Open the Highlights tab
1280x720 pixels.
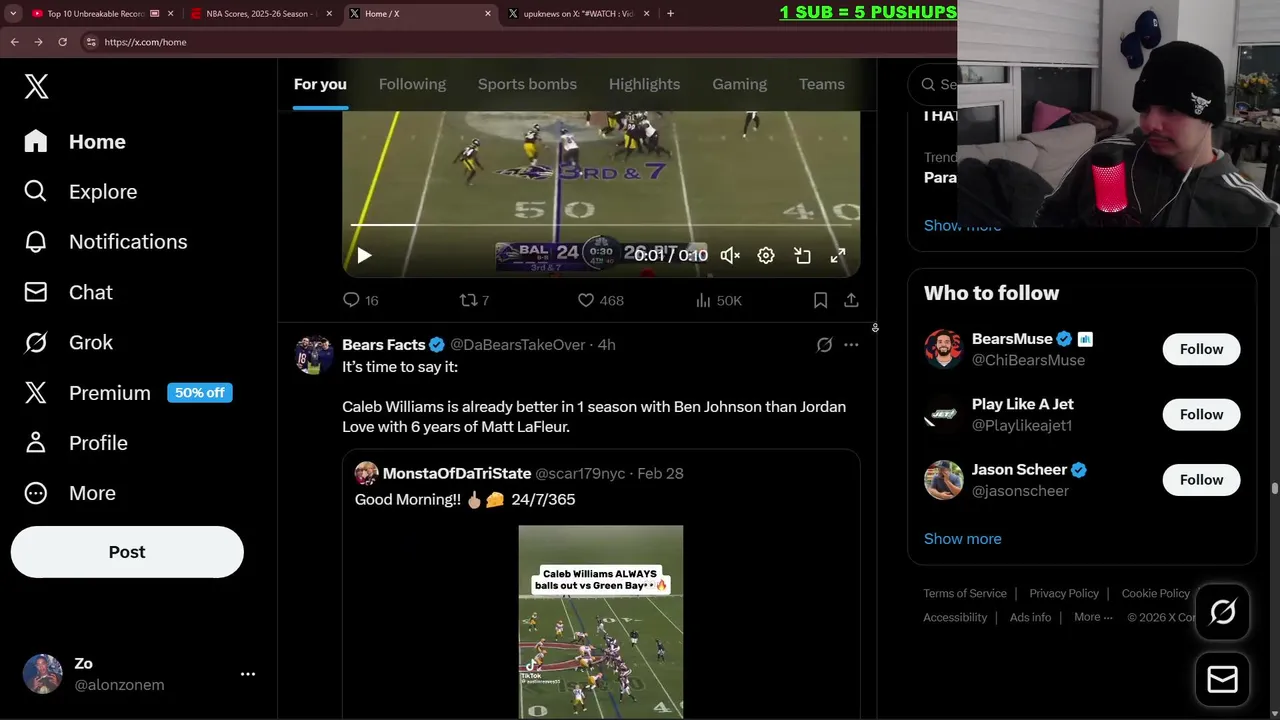click(644, 84)
